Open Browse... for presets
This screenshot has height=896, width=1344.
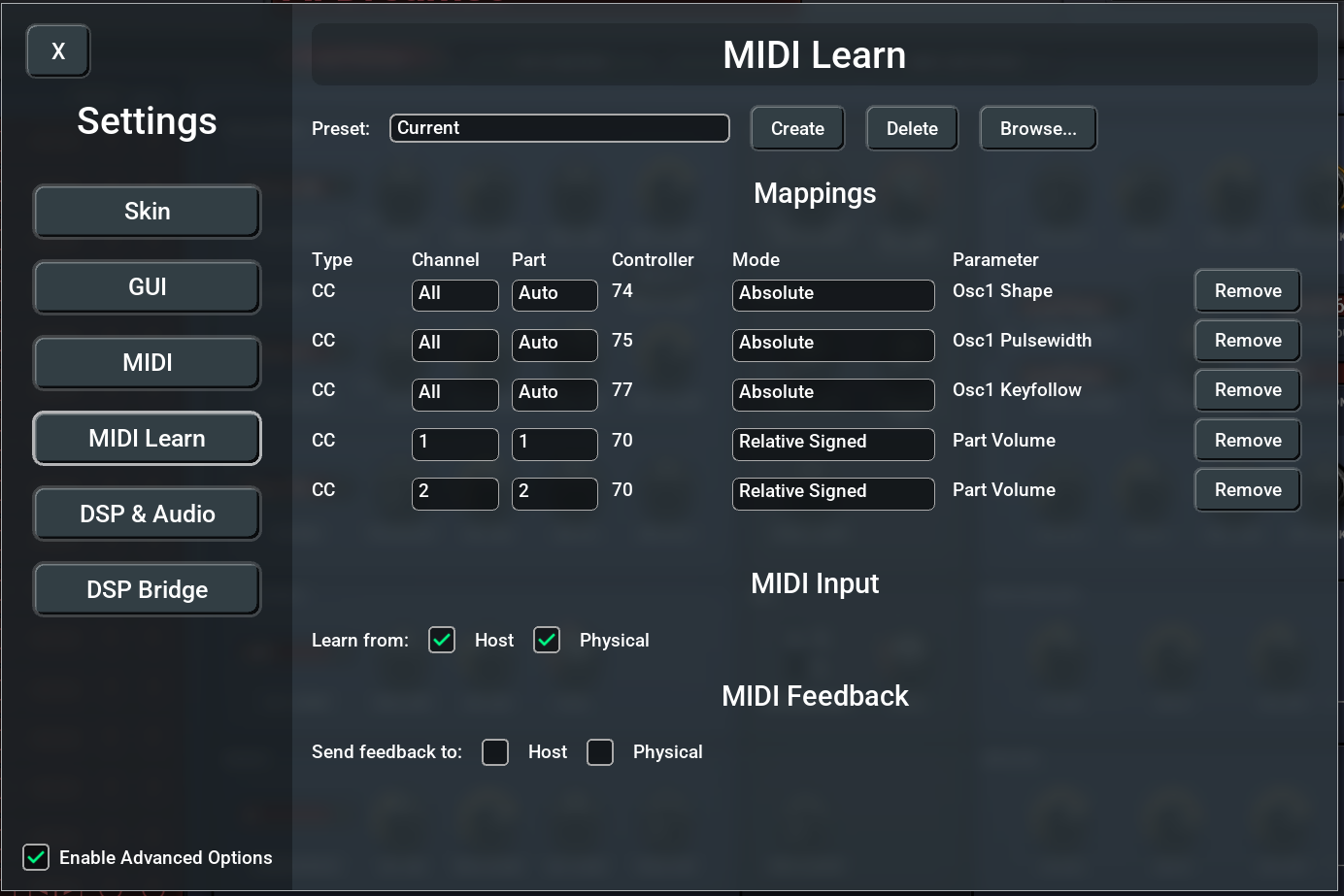tap(1038, 129)
